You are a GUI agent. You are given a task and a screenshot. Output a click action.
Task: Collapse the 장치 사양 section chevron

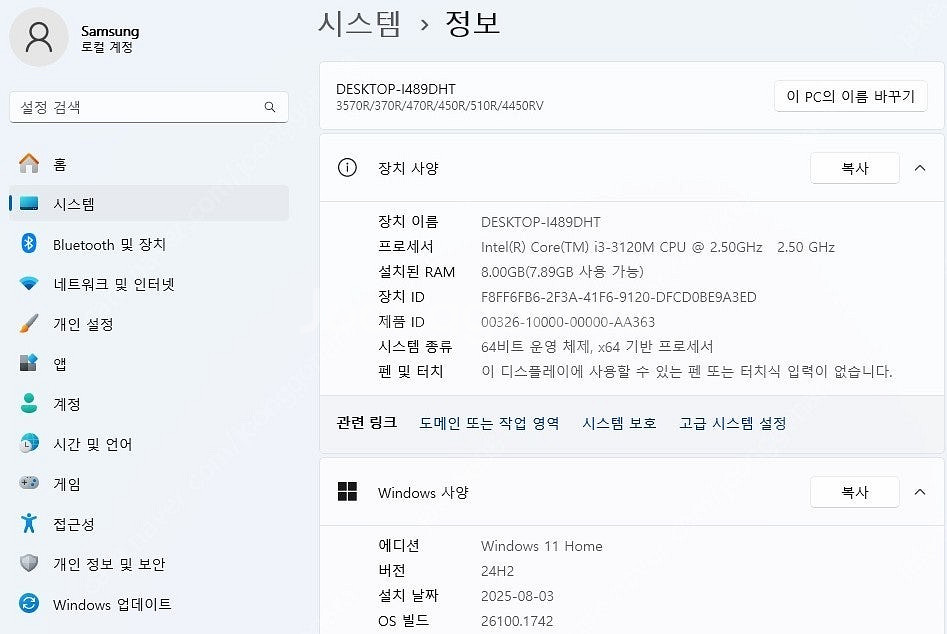tap(920, 168)
